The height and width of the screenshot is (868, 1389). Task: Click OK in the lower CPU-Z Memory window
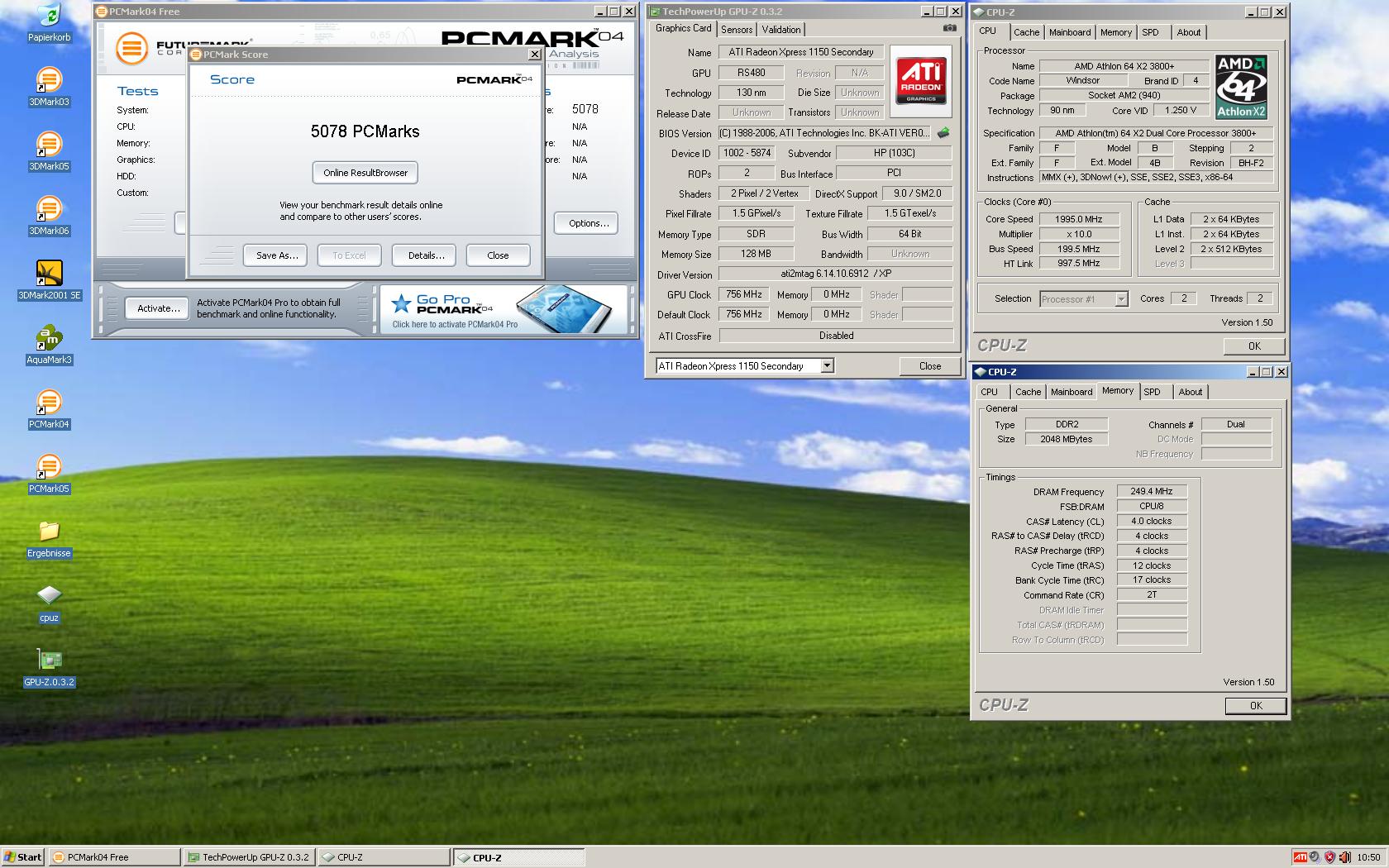tap(1255, 706)
